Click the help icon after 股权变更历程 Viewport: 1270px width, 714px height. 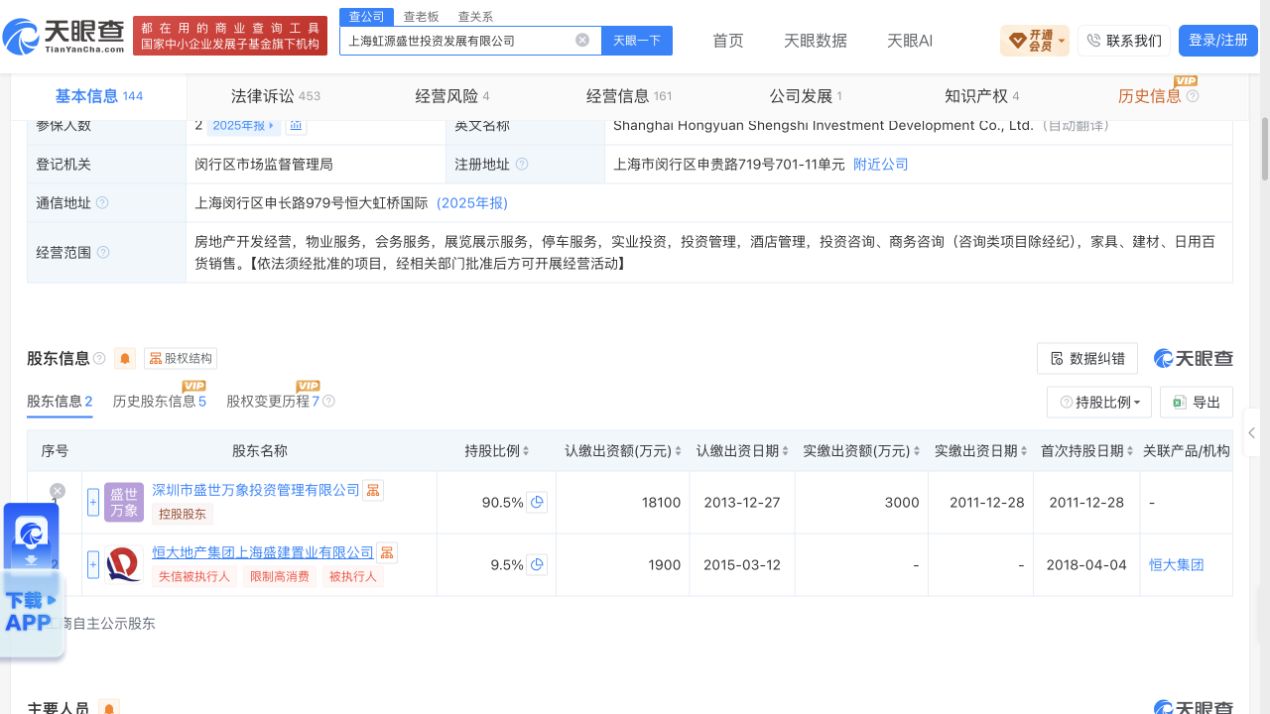tap(328, 401)
